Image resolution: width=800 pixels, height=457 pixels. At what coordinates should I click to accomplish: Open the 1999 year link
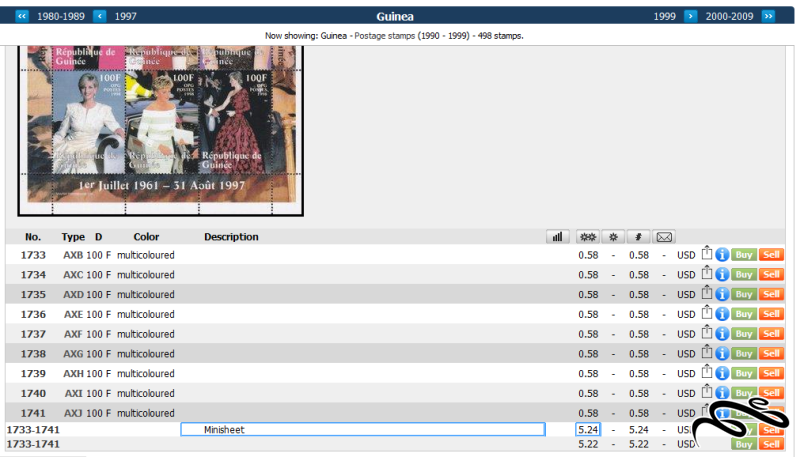664,16
